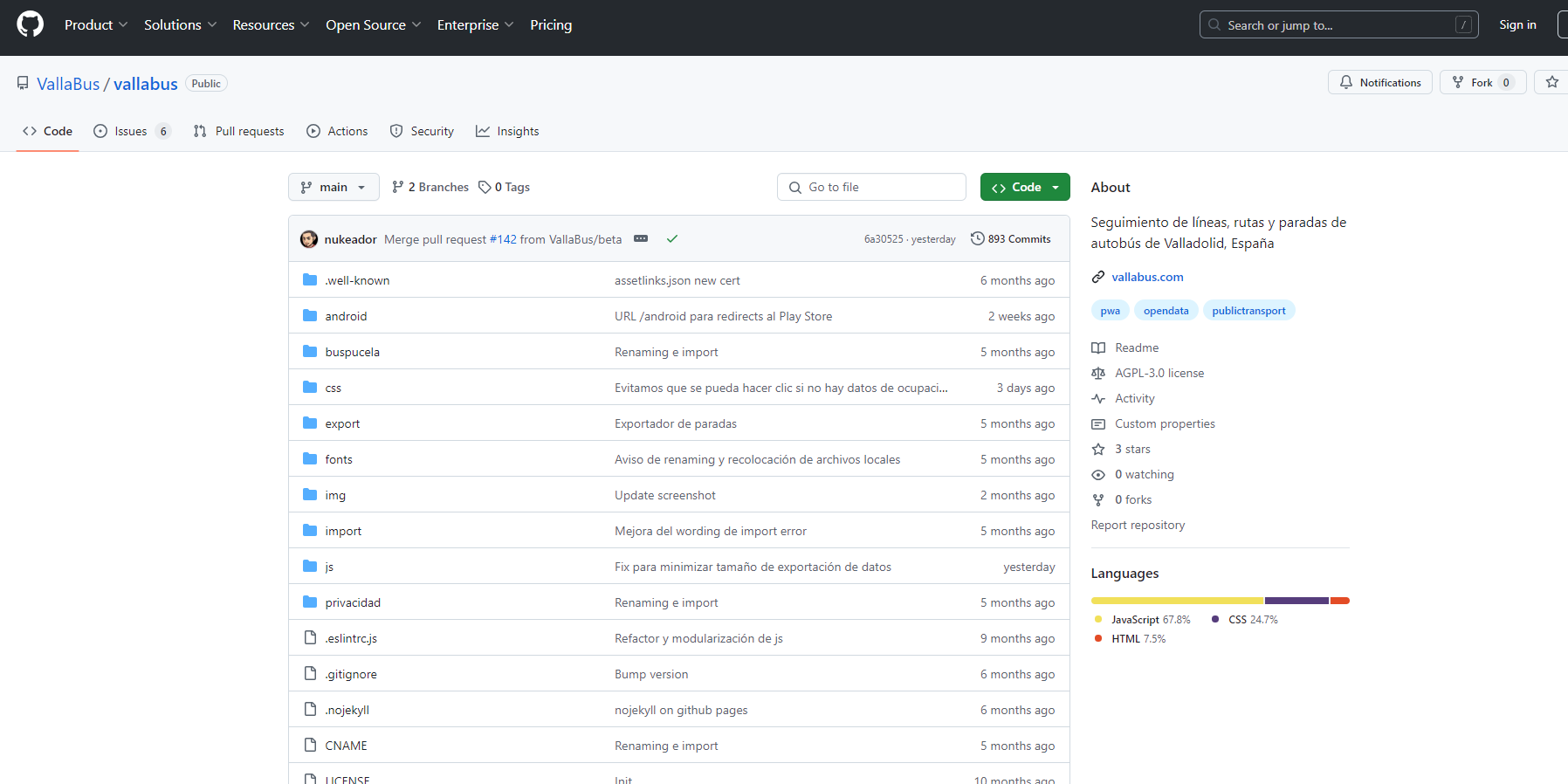
Task: Click the green checkmark status icon
Action: pos(672,238)
